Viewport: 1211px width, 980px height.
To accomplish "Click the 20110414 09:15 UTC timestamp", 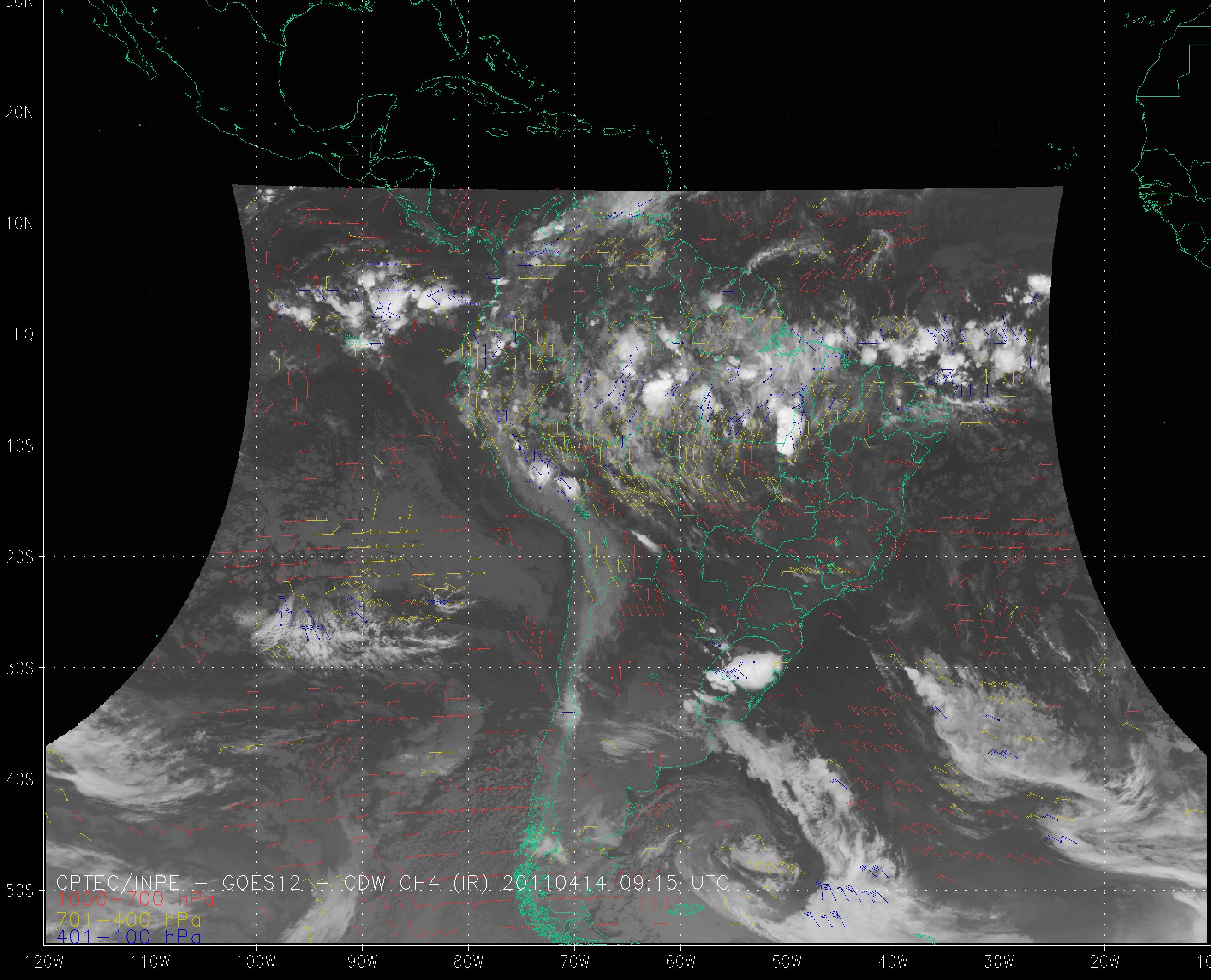I will 615,883.
